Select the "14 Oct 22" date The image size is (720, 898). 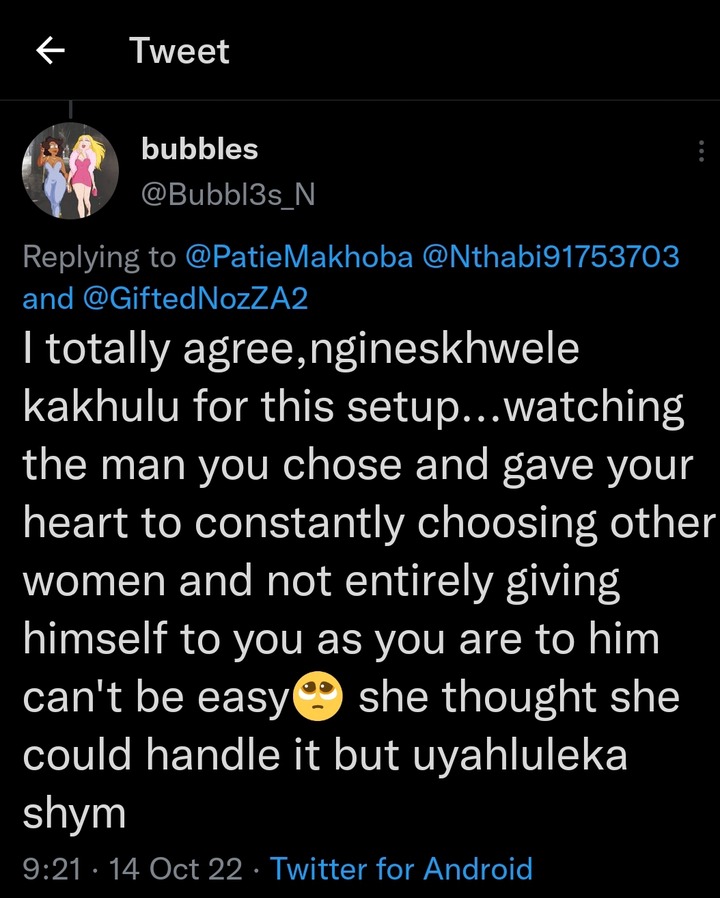click(176, 869)
